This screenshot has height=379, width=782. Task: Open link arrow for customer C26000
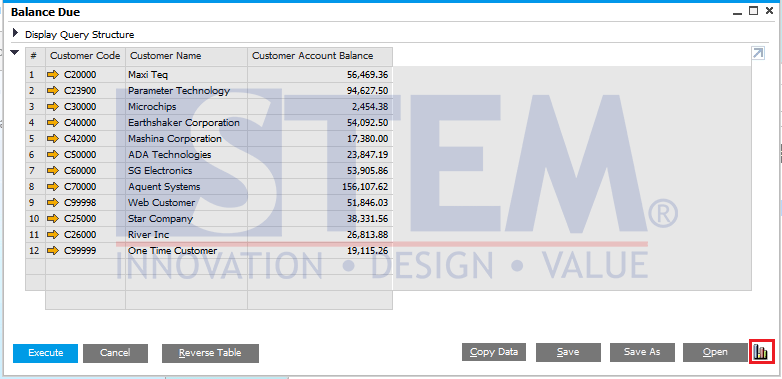click(x=52, y=234)
